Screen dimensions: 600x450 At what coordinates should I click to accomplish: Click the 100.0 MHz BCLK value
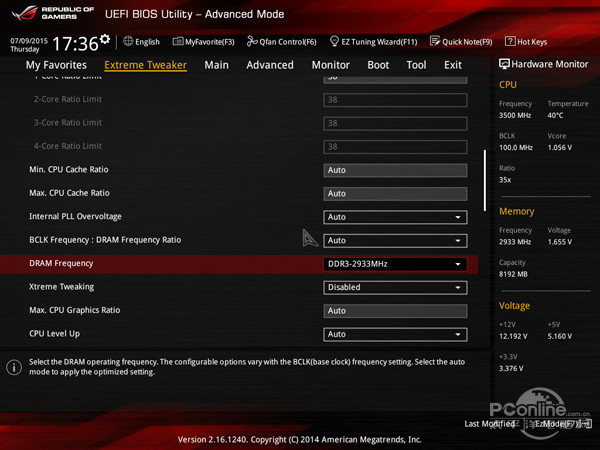pyautogui.click(x=516, y=147)
